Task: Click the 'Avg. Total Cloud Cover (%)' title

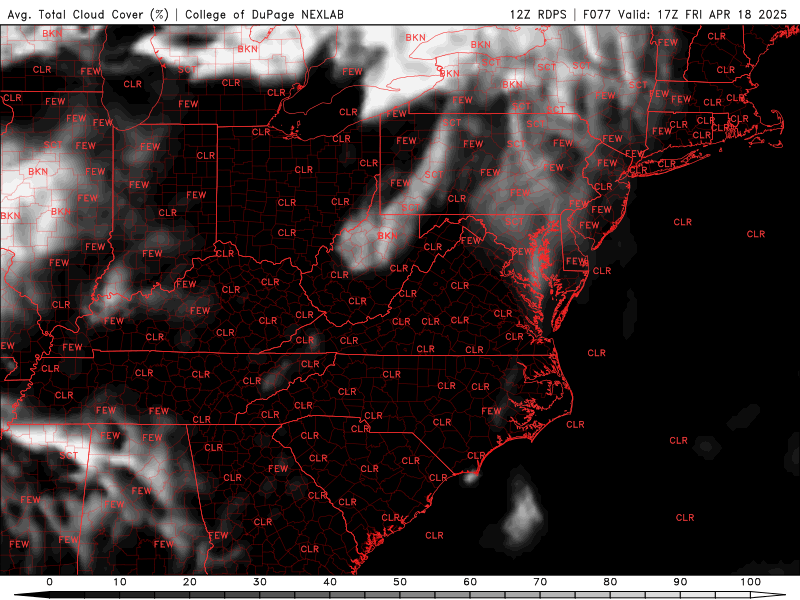Action: 88,14
